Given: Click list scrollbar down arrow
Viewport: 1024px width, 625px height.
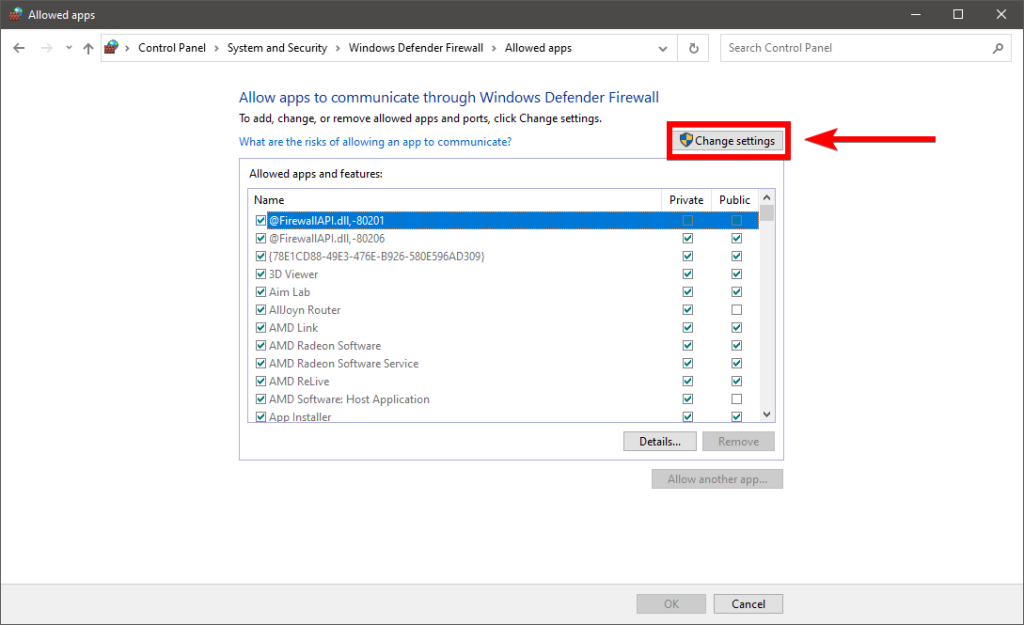Looking at the screenshot, I should [767, 415].
